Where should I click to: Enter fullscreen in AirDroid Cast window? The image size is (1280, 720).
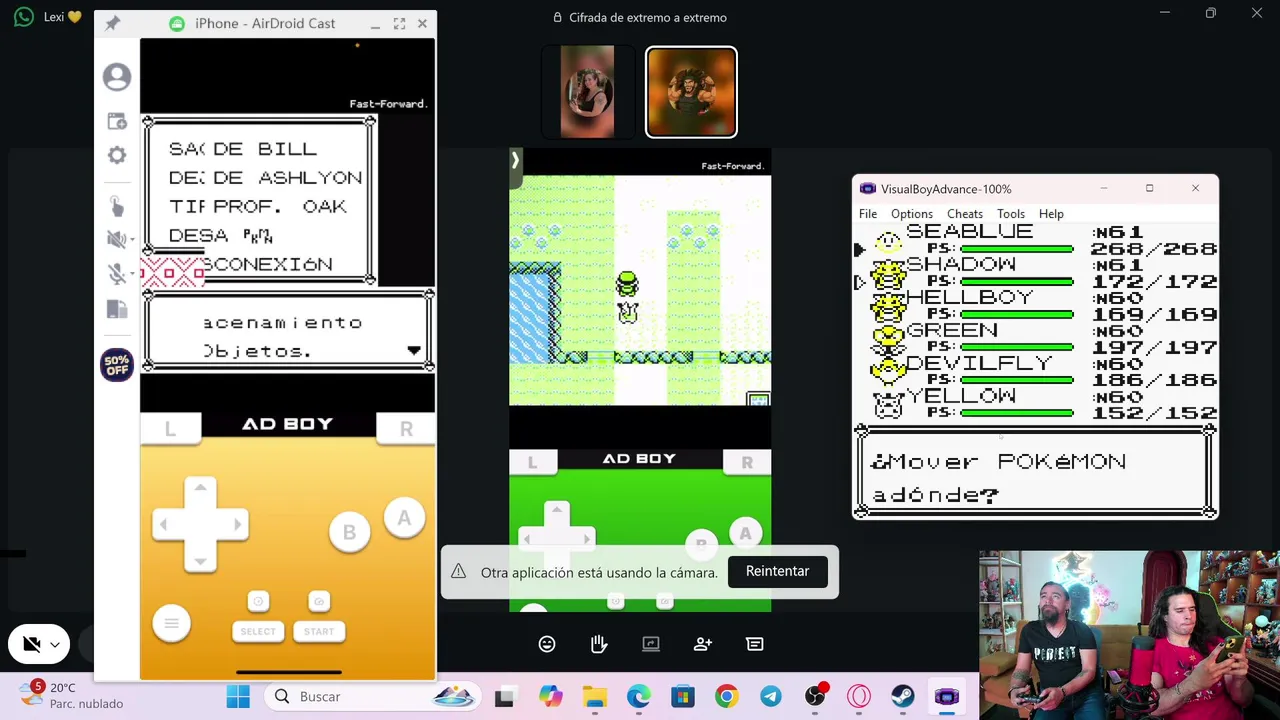click(399, 23)
